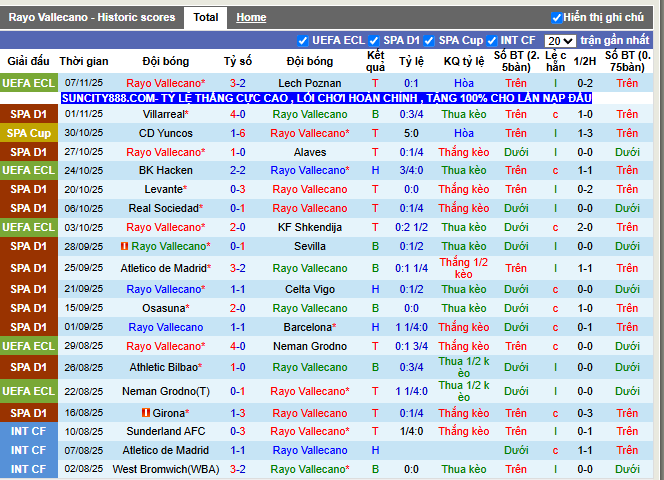664x480 pixels.
Task: Click the half-time score 0-3 in Girona row
Action: click(x=585, y=413)
